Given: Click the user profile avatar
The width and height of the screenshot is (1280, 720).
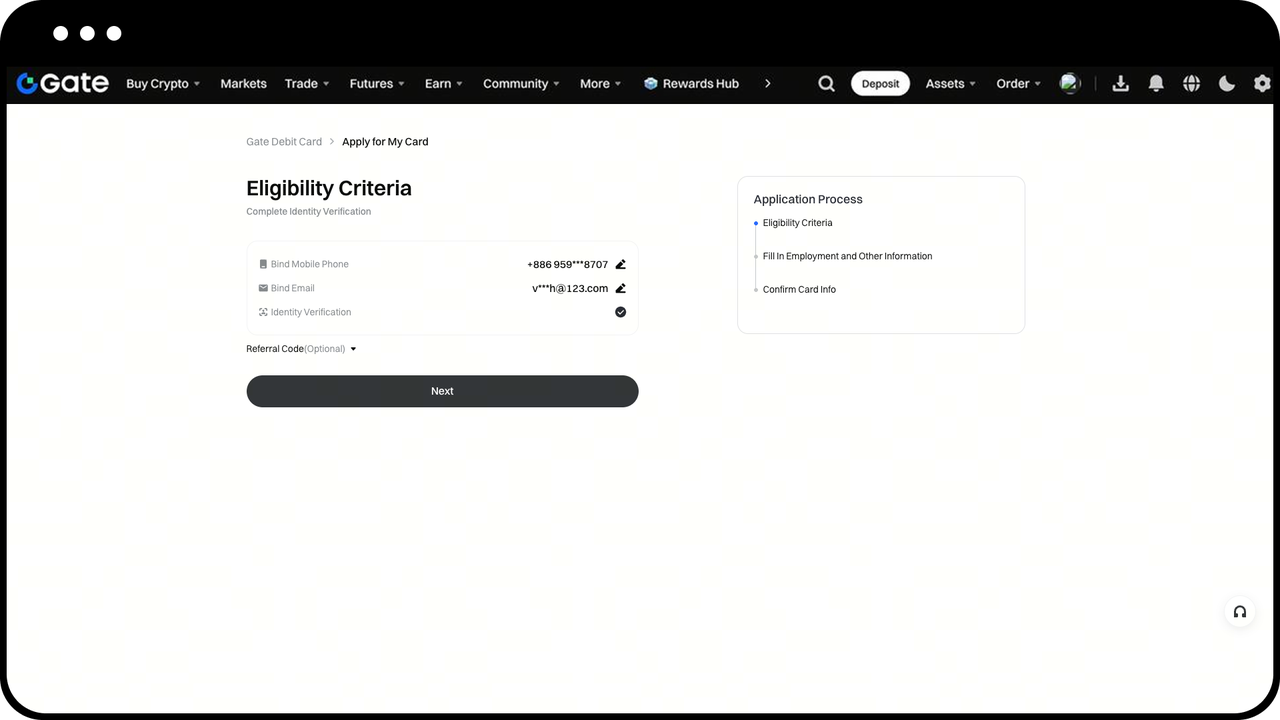Looking at the screenshot, I should (1070, 83).
